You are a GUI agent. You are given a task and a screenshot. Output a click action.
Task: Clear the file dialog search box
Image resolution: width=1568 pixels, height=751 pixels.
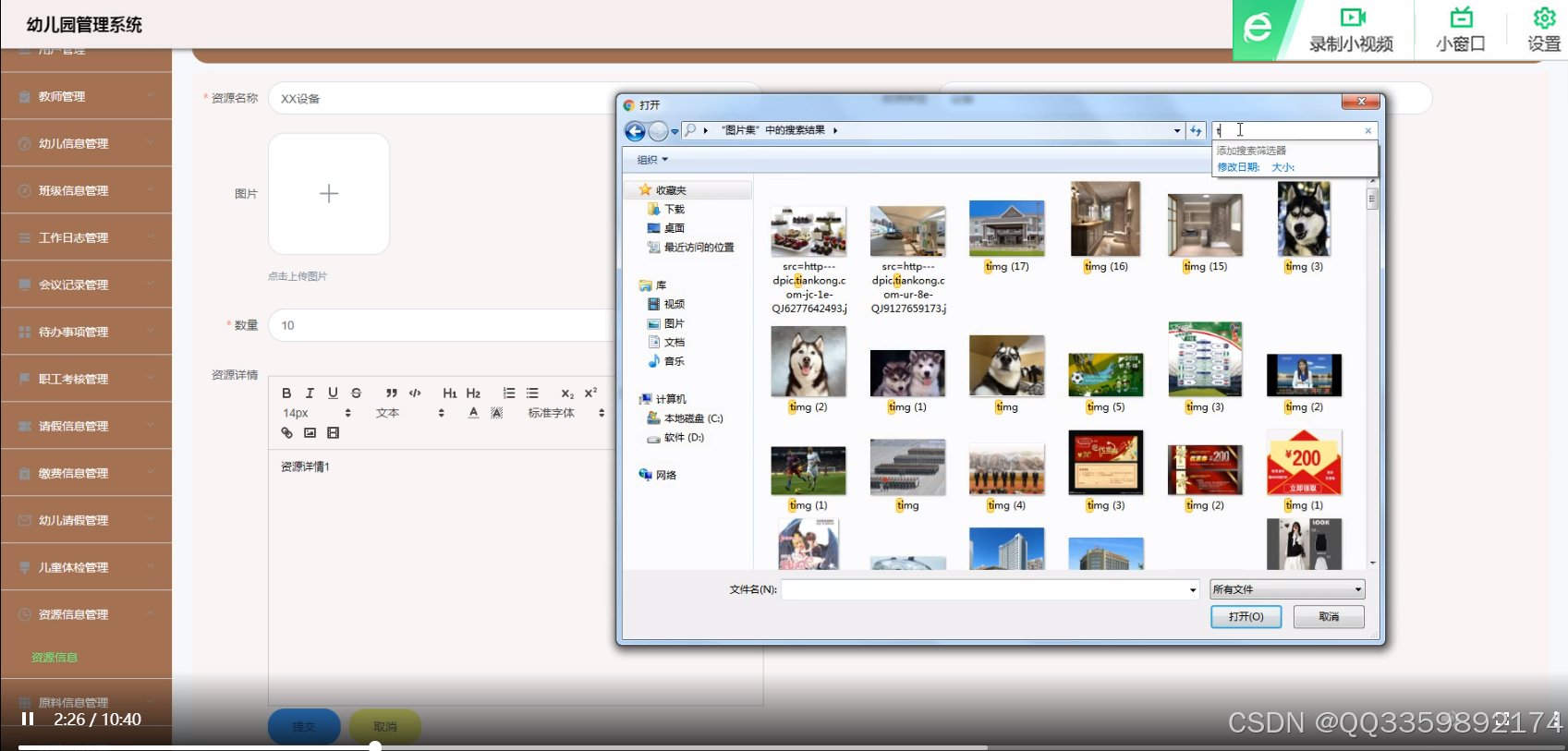(x=1368, y=130)
